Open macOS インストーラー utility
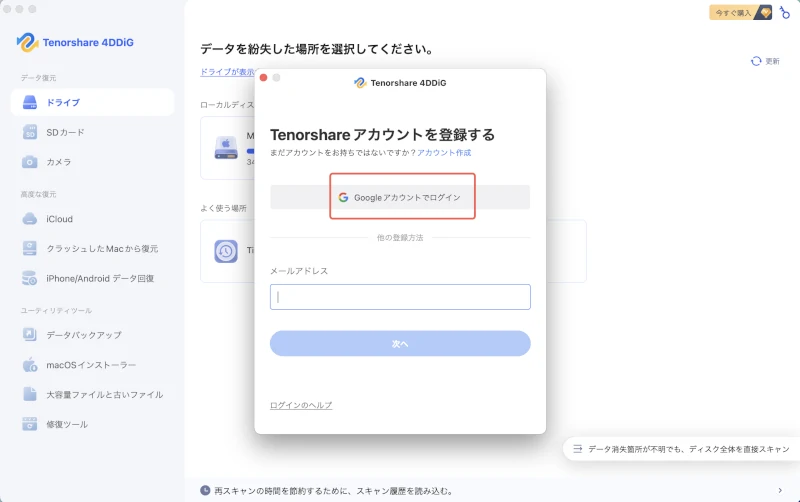This screenshot has height=502, width=800. [x=92, y=365]
